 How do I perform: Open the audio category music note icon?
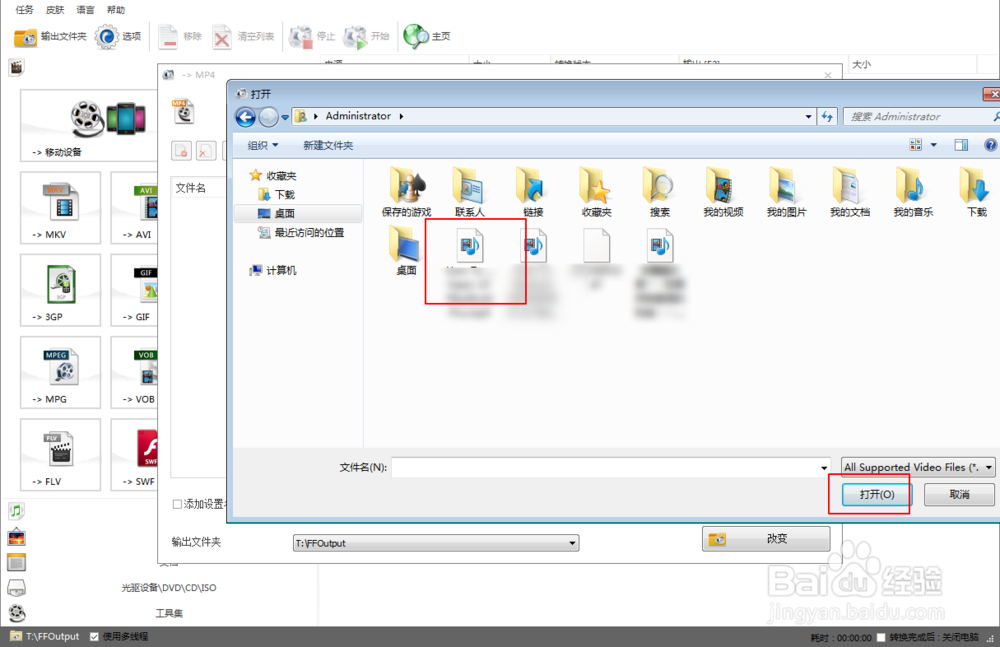click(x=17, y=510)
